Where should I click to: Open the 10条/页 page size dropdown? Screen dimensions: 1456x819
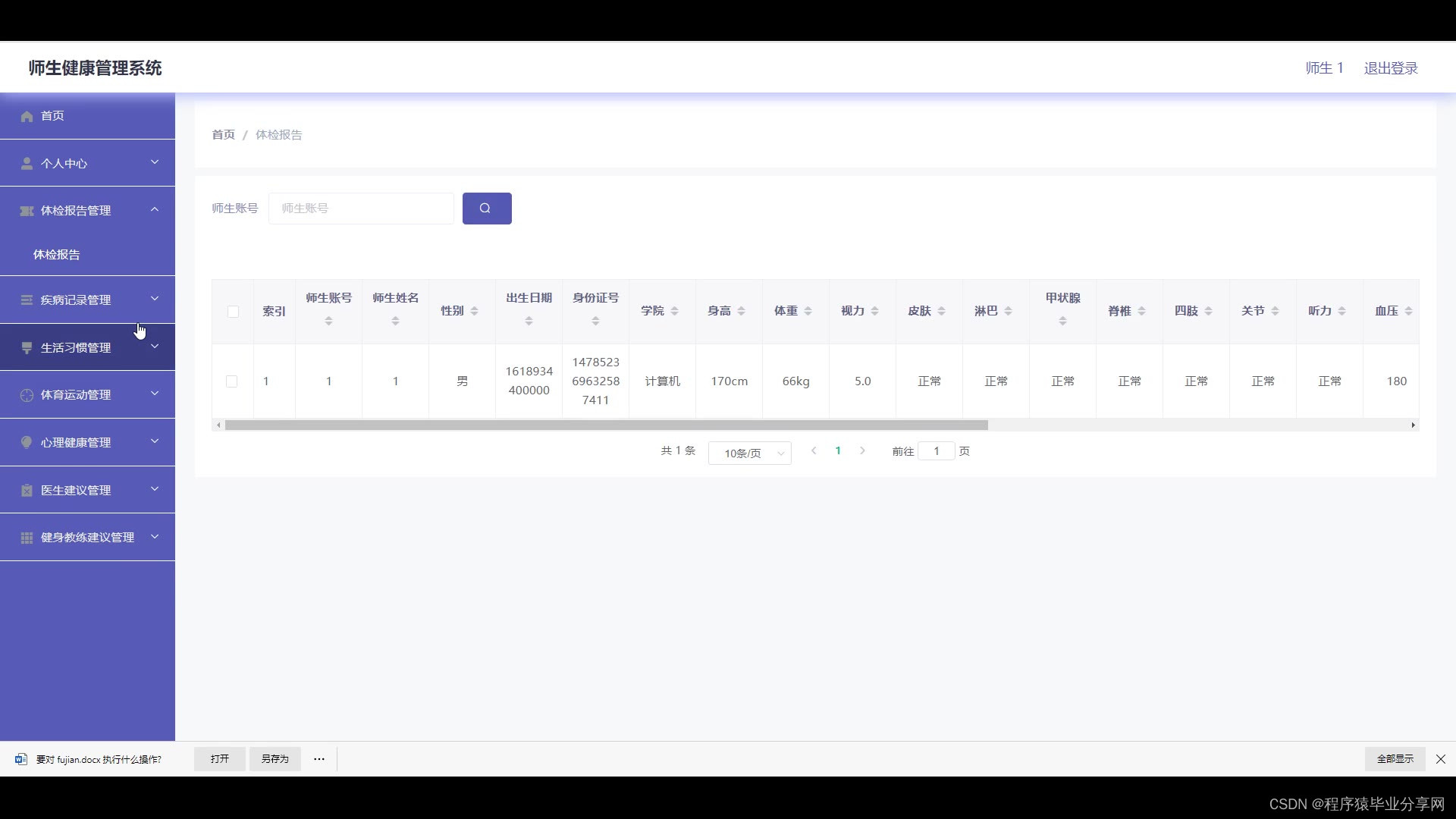749,453
